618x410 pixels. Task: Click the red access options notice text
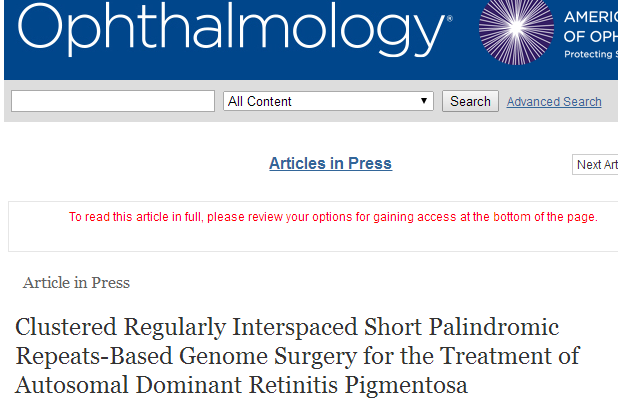click(x=333, y=217)
